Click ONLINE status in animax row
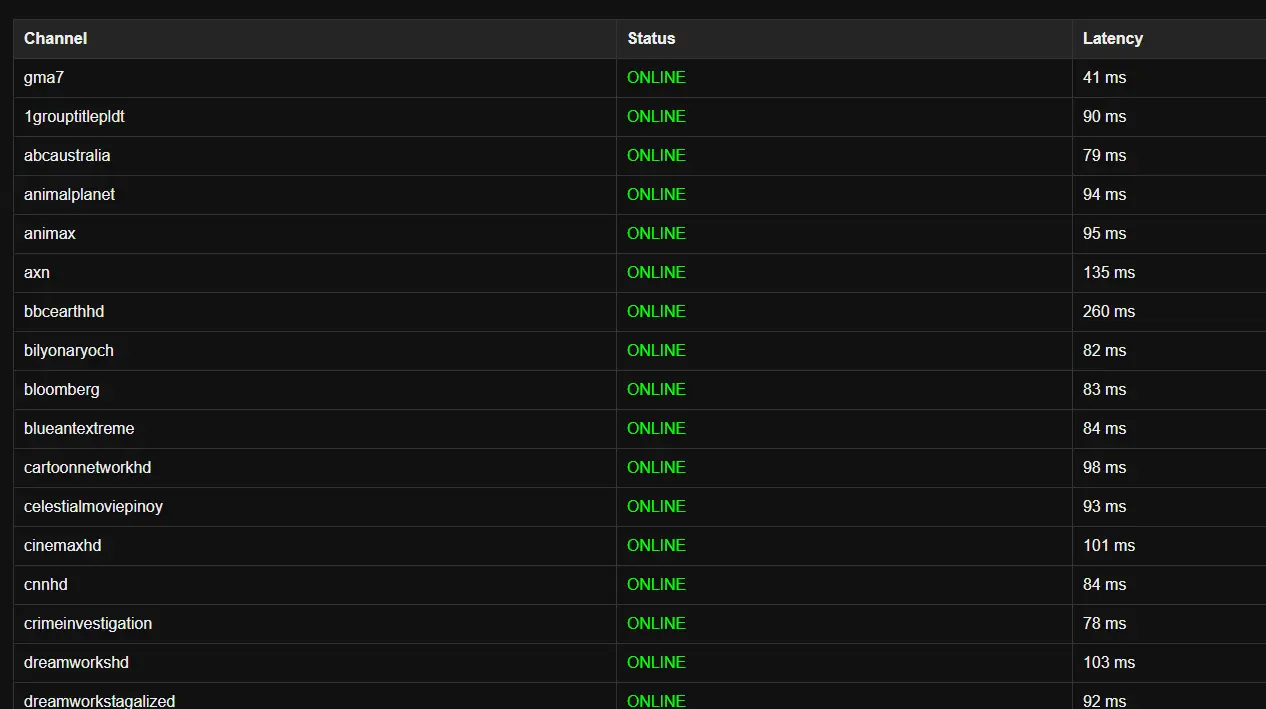Image resolution: width=1266 pixels, height=709 pixels. pos(656,233)
